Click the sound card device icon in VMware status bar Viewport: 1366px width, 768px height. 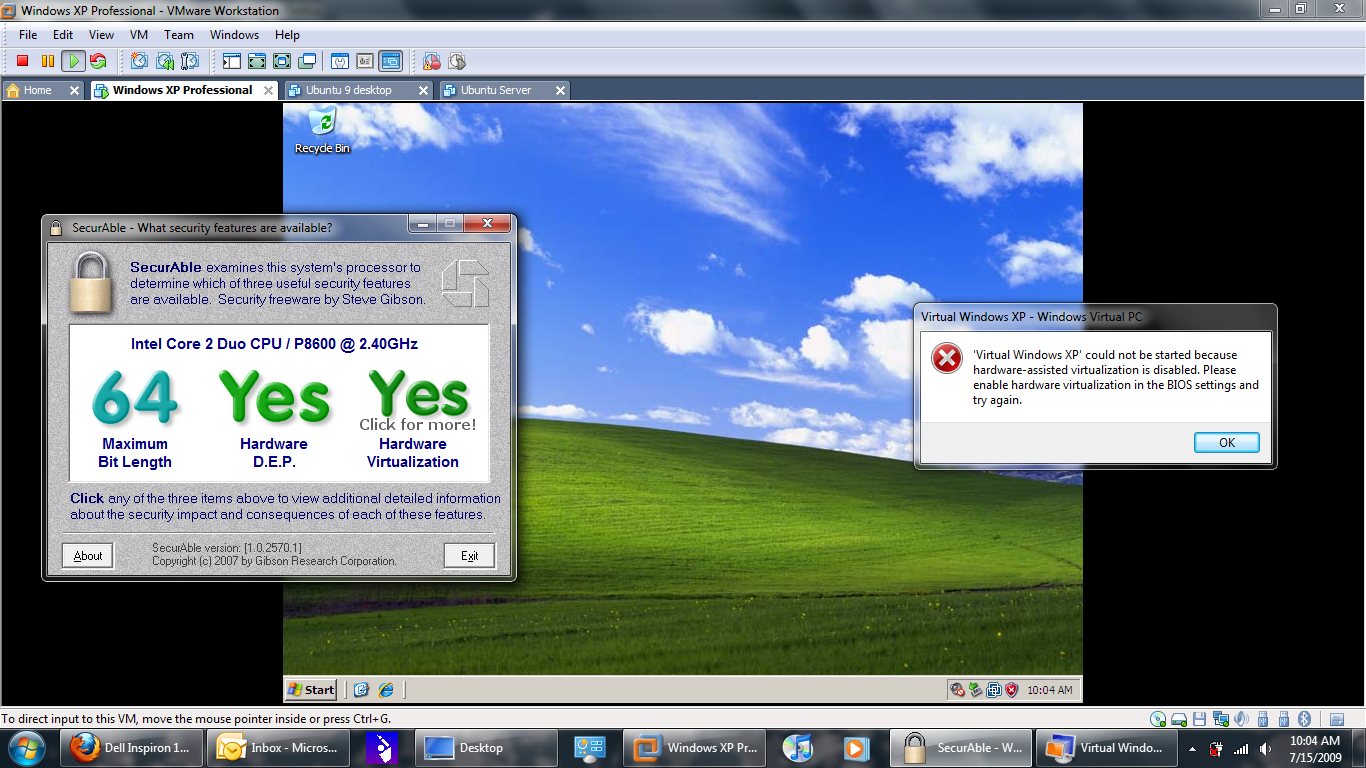[x=1242, y=719]
